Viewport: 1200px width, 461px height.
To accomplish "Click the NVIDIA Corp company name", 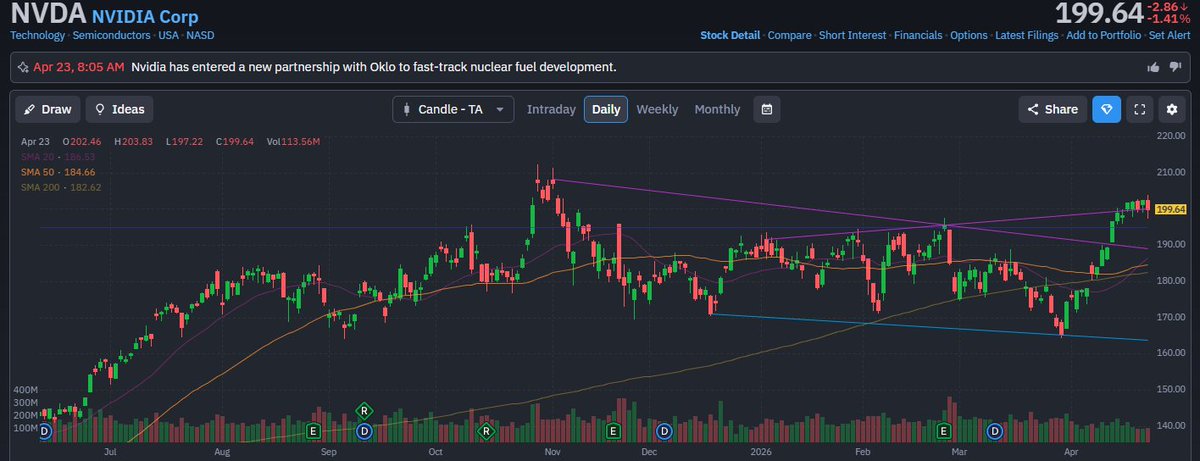I will [x=145, y=17].
